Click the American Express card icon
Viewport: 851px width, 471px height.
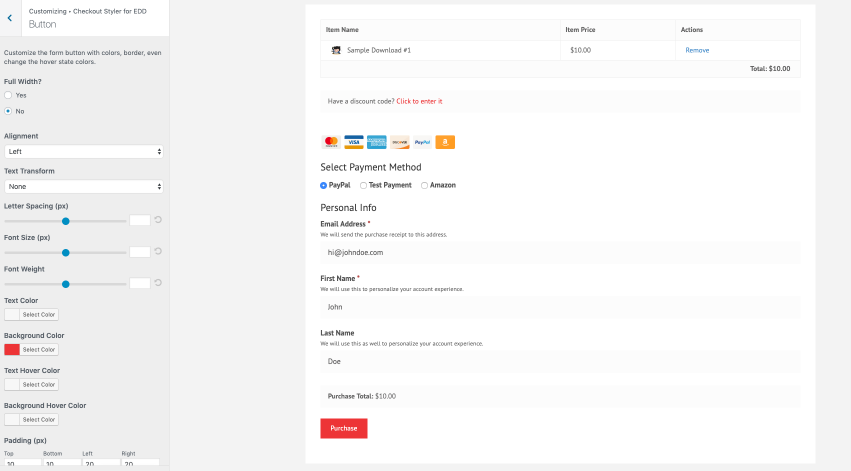pyautogui.click(x=377, y=142)
